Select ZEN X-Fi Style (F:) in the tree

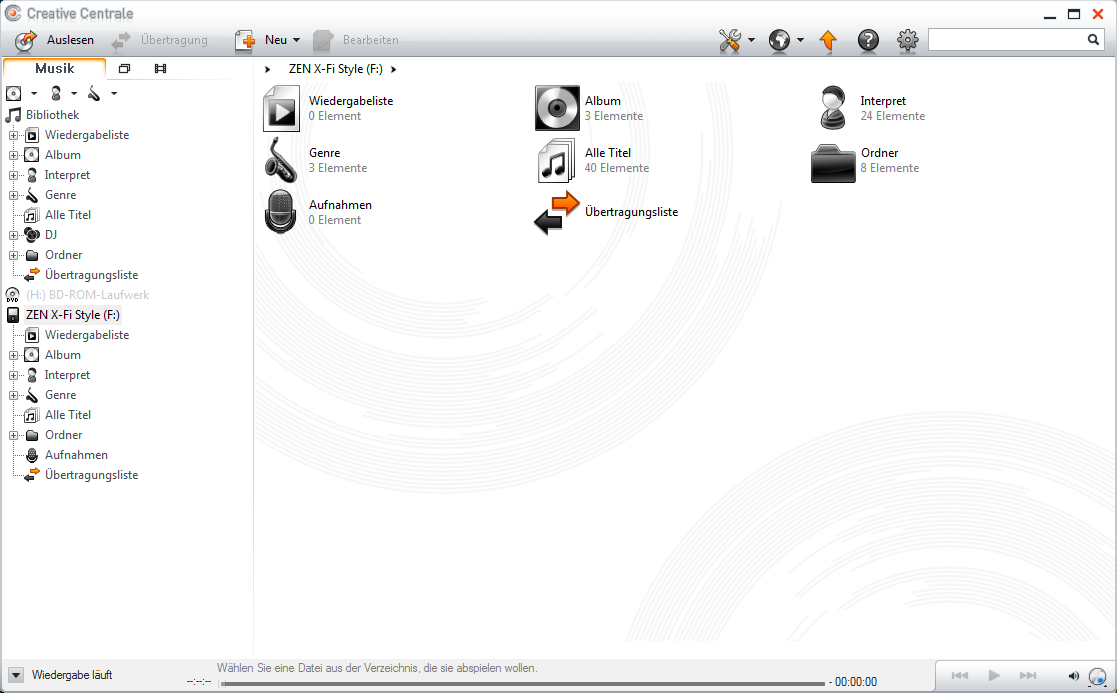tap(73, 315)
